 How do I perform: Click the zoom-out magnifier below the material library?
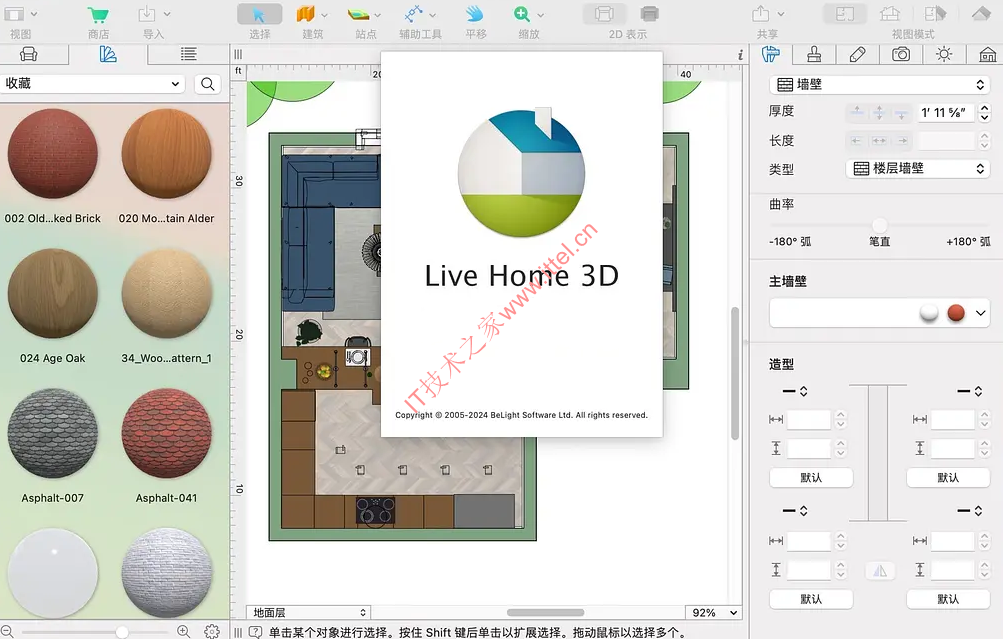click(7, 631)
